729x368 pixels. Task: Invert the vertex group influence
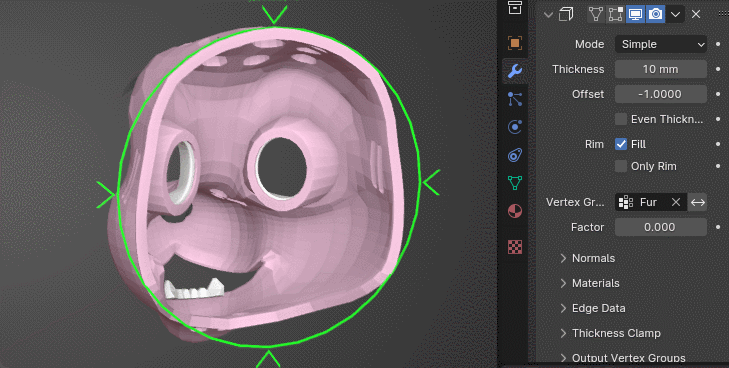tap(698, 202)
